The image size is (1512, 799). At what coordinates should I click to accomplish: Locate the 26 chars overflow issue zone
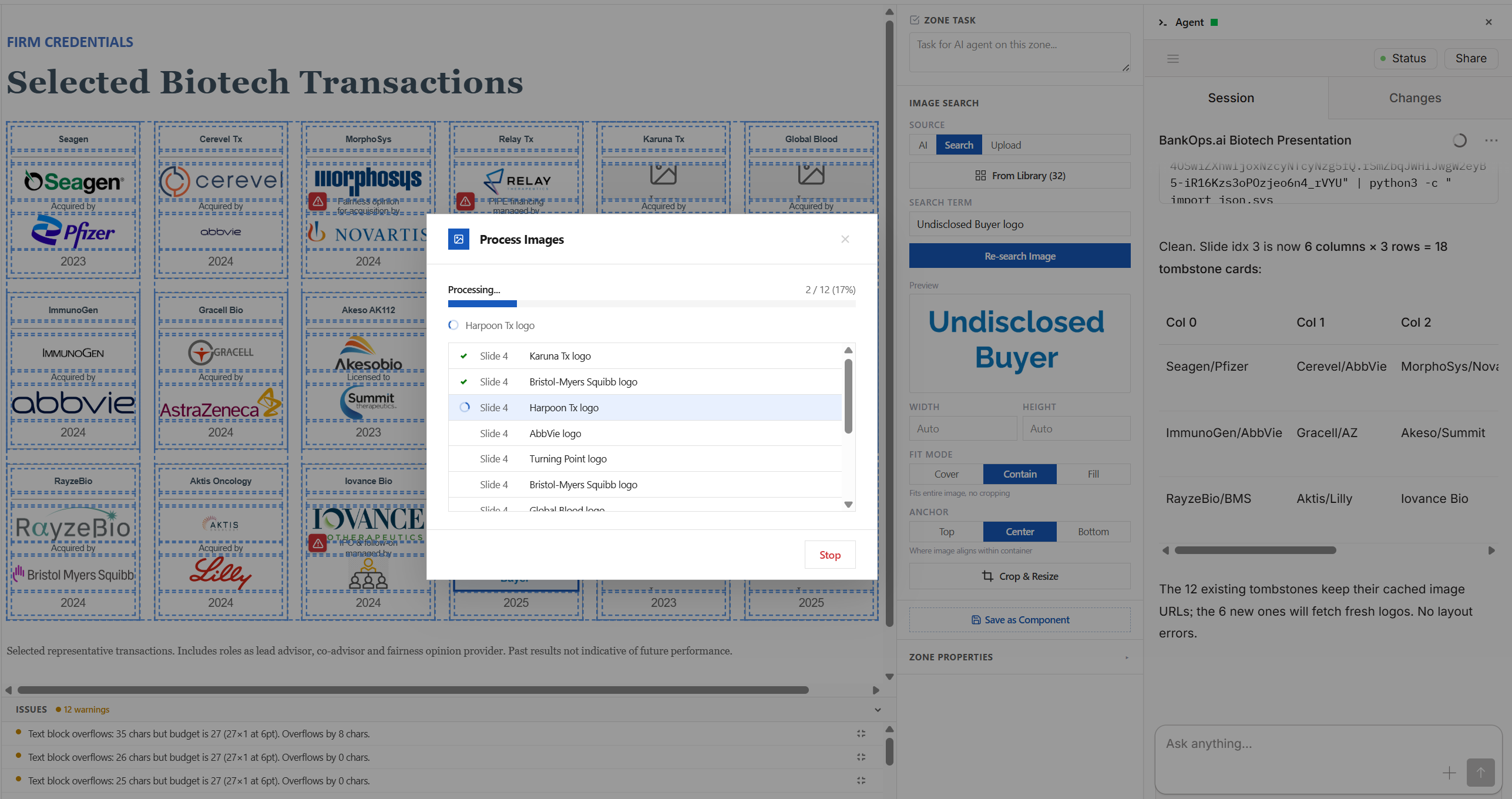point(861,757)
